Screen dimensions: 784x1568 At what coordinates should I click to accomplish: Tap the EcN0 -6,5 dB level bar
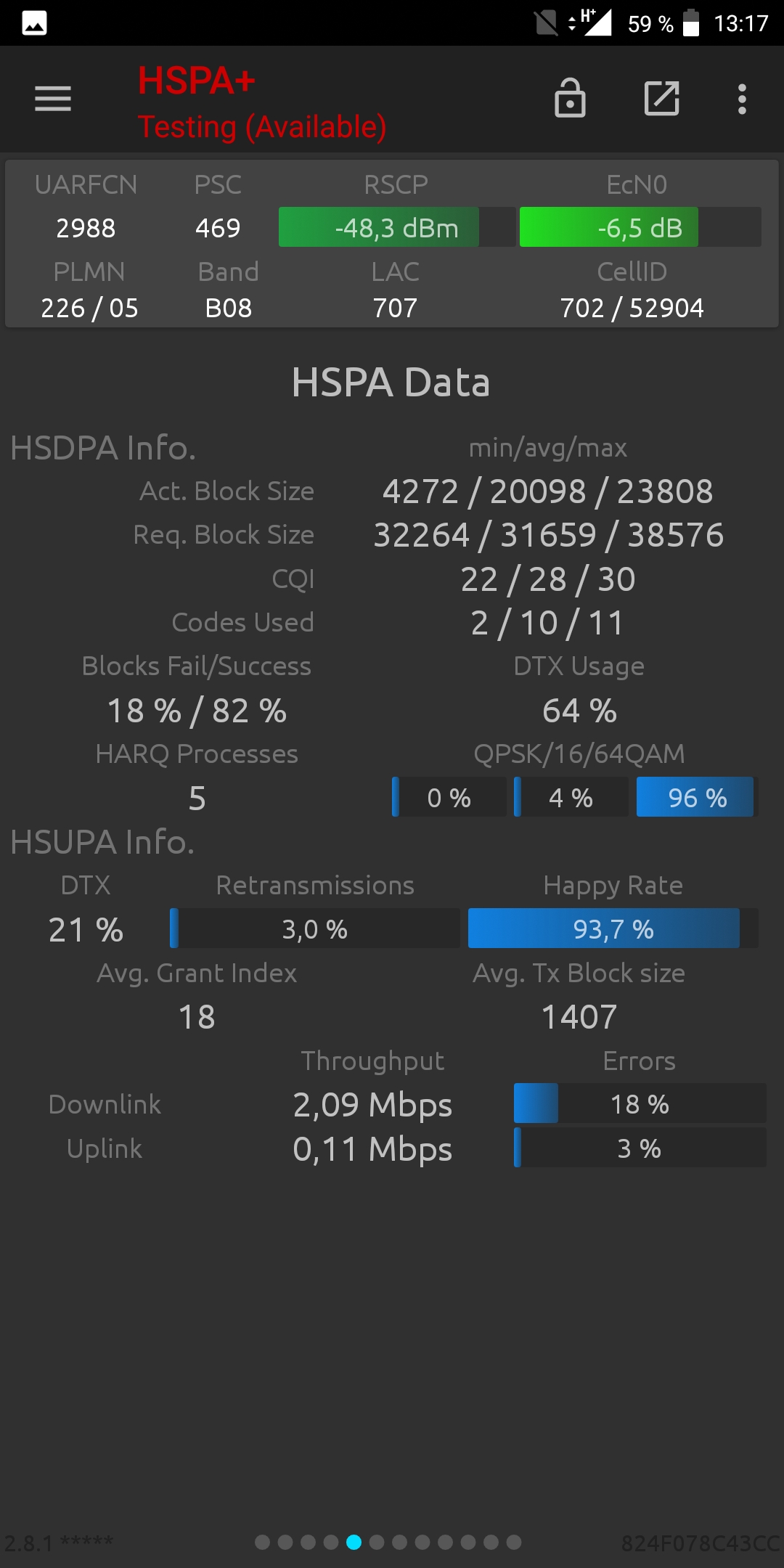pyautogui.click(x=640, y=227)
